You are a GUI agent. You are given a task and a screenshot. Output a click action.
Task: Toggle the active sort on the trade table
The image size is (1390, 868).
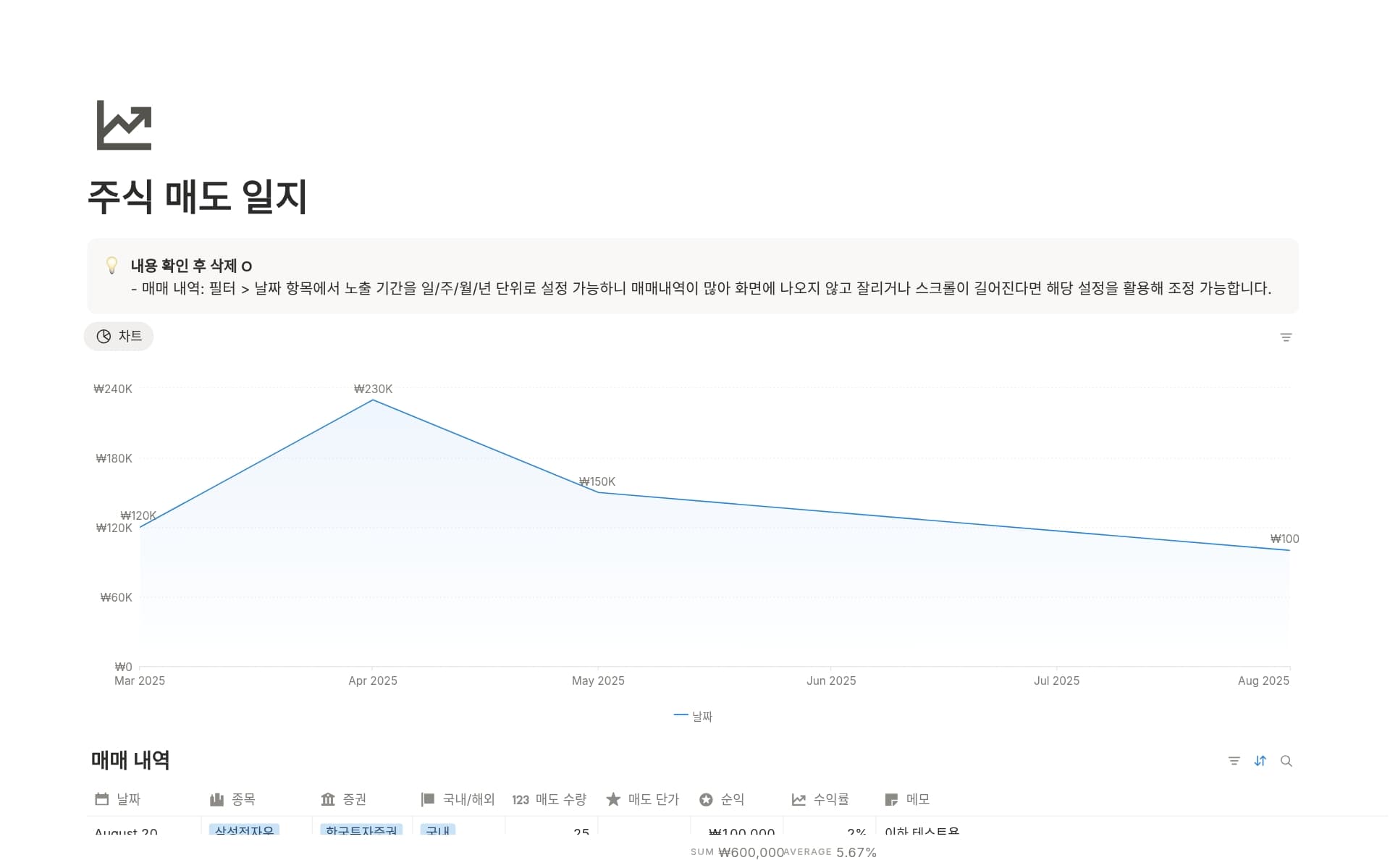1260,761
